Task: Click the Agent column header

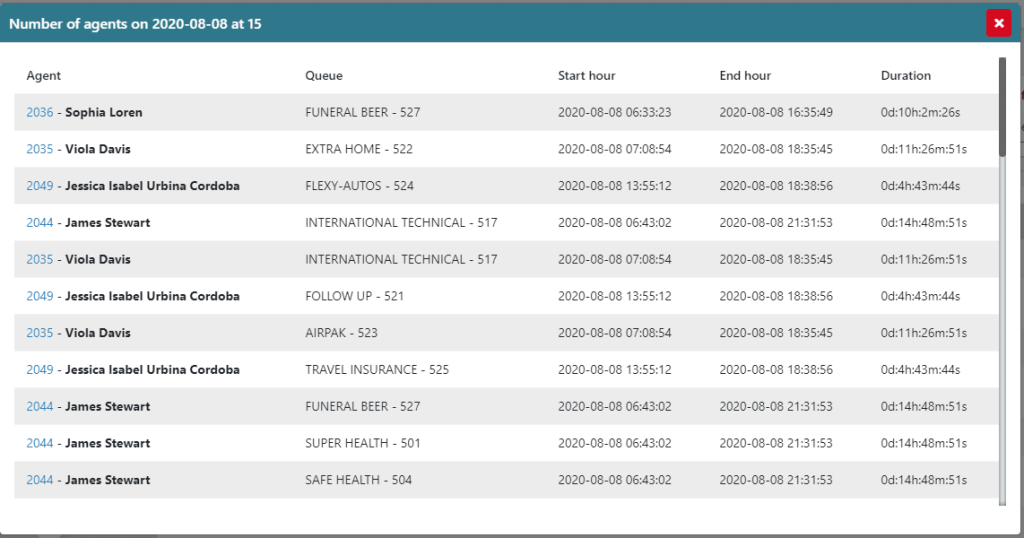Action: tap(44, 76)
